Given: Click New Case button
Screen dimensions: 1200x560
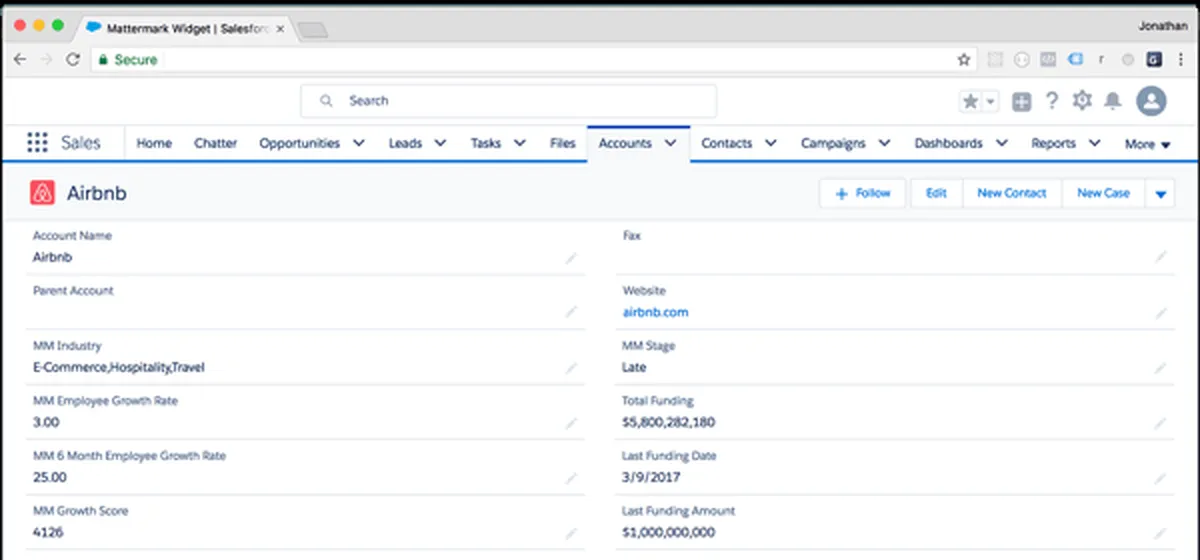Looking at the screenshot, I should coord(1103,193).
